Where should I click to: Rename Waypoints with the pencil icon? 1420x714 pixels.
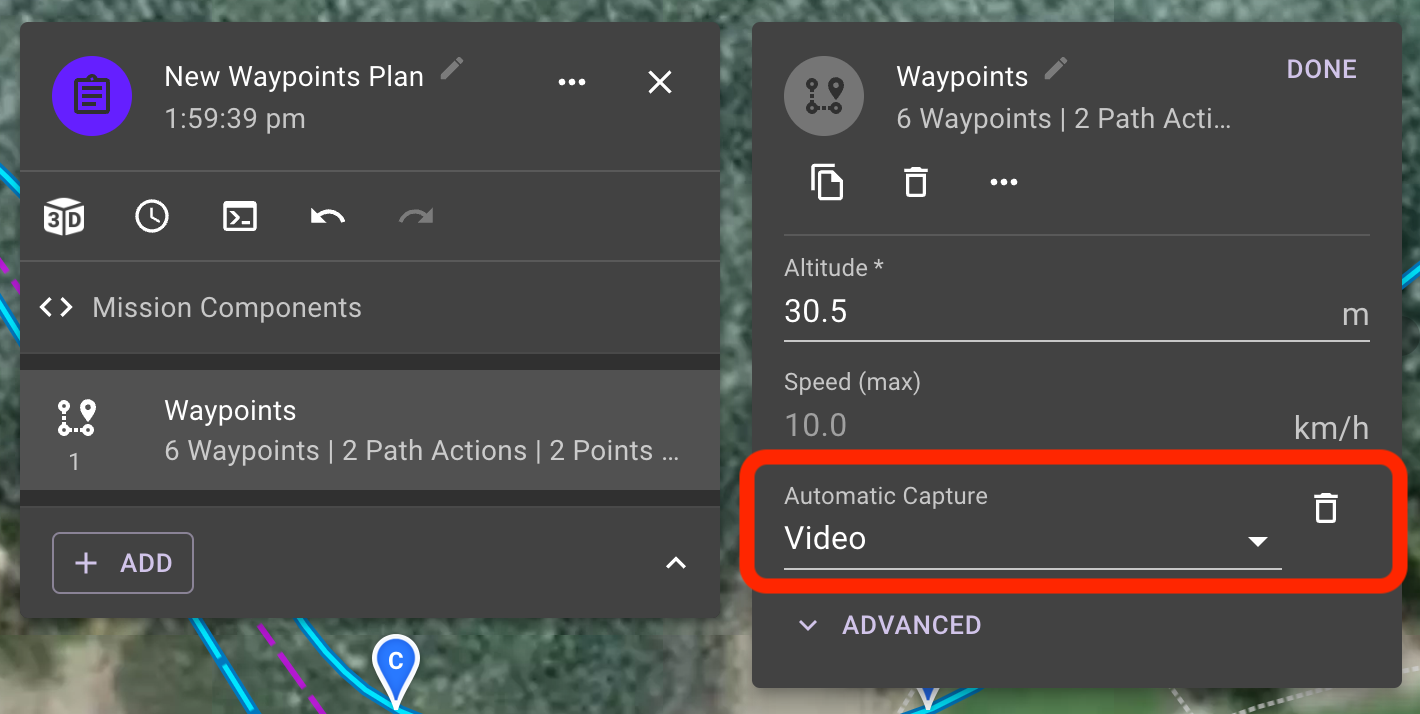coord(1056,69)
